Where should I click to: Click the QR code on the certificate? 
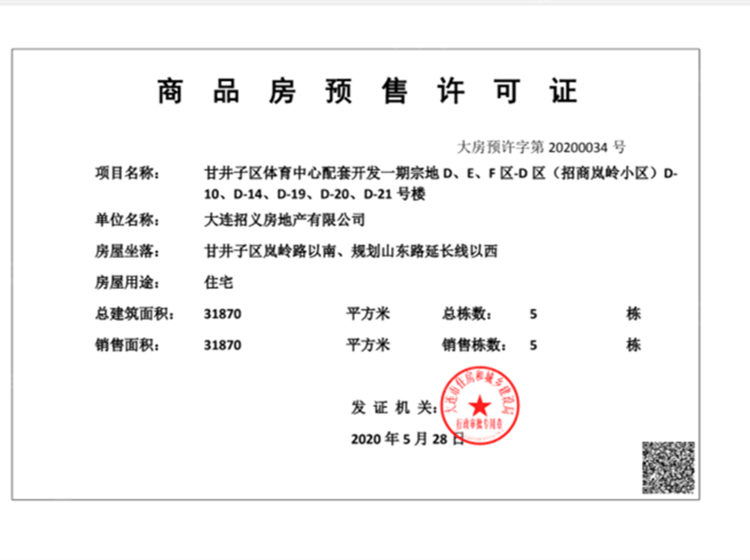tap(668, 468)
